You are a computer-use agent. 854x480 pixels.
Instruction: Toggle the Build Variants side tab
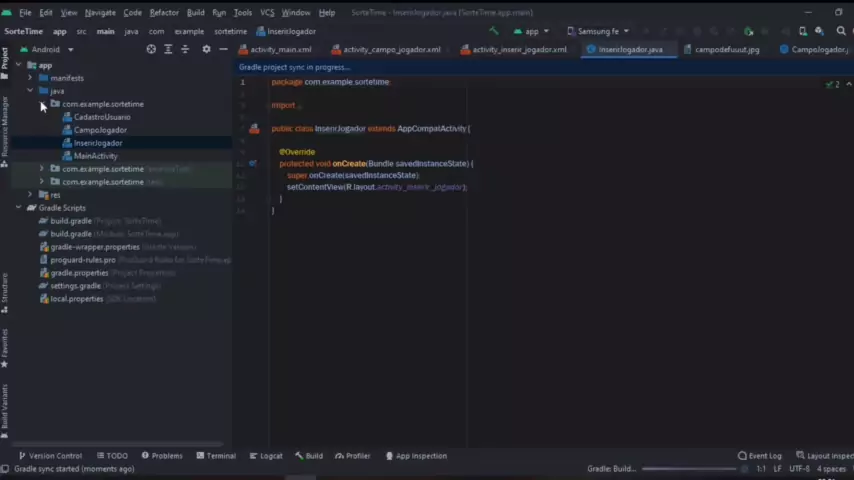tap(5, 407)
